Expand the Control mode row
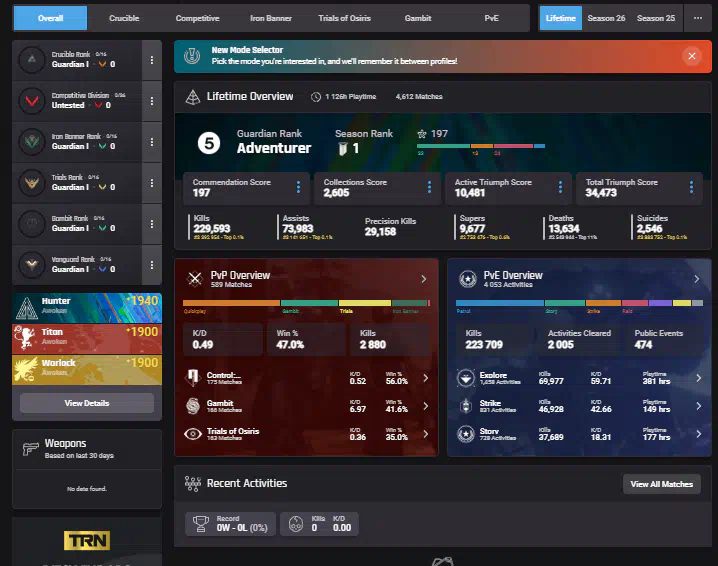This screenshot has width=718, height=566. click(425, 378)
